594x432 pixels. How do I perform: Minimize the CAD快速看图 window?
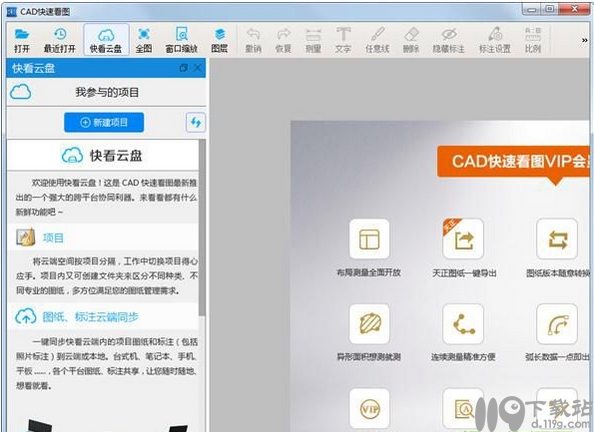pyautogui.click(x=532, y=9)
